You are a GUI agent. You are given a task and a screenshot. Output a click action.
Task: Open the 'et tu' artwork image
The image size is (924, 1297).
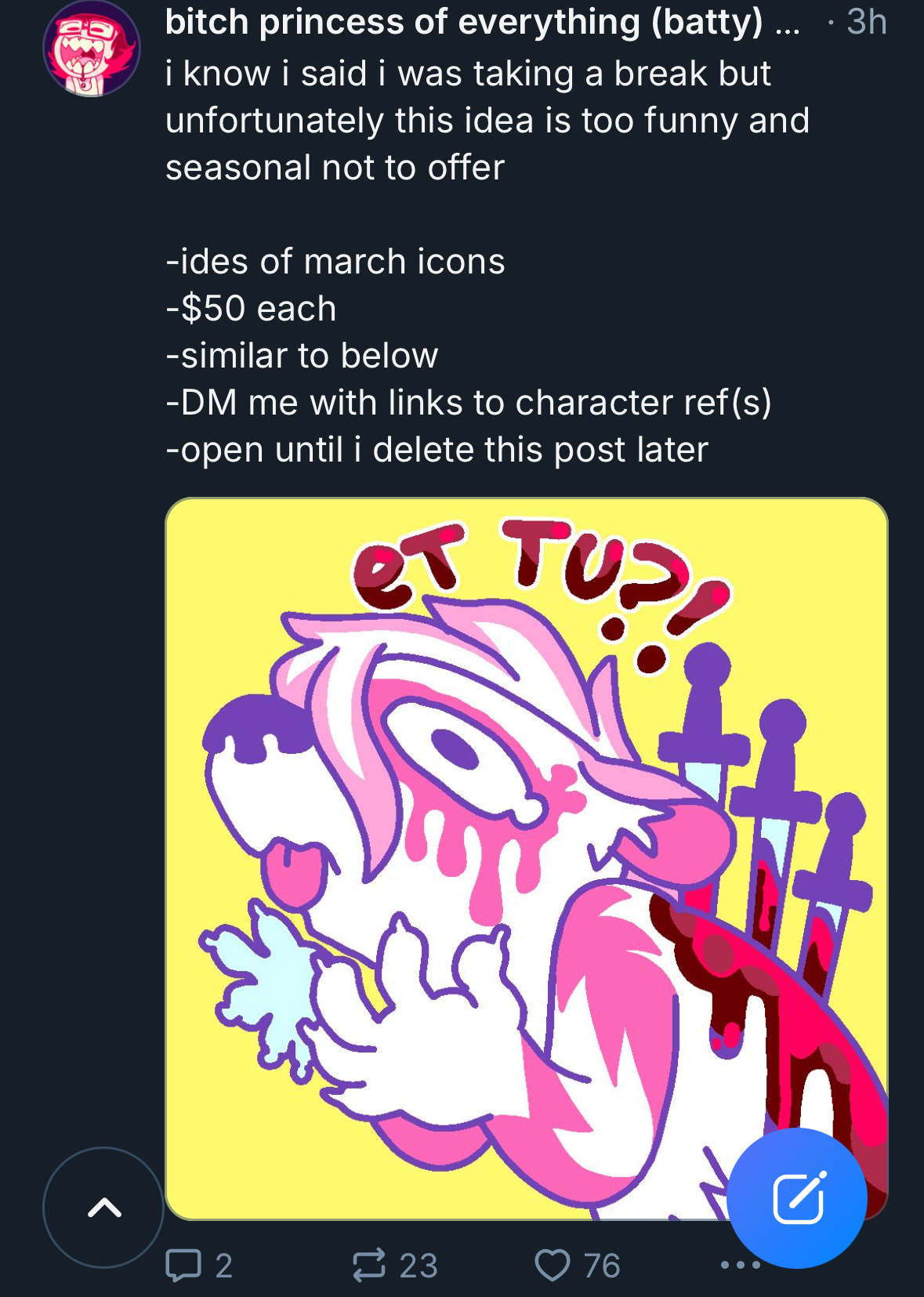[x=527, y=859]
